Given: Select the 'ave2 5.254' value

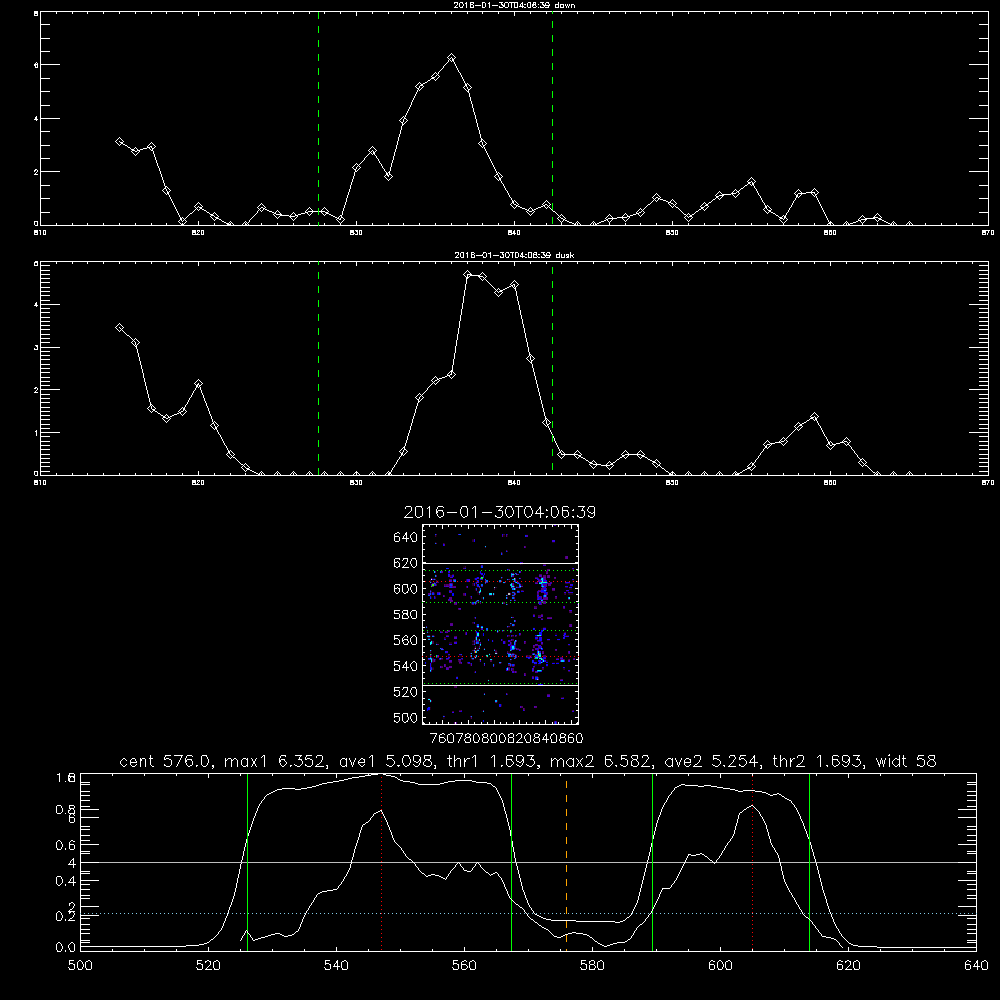Looking at the screenshot, I should 710,761.
